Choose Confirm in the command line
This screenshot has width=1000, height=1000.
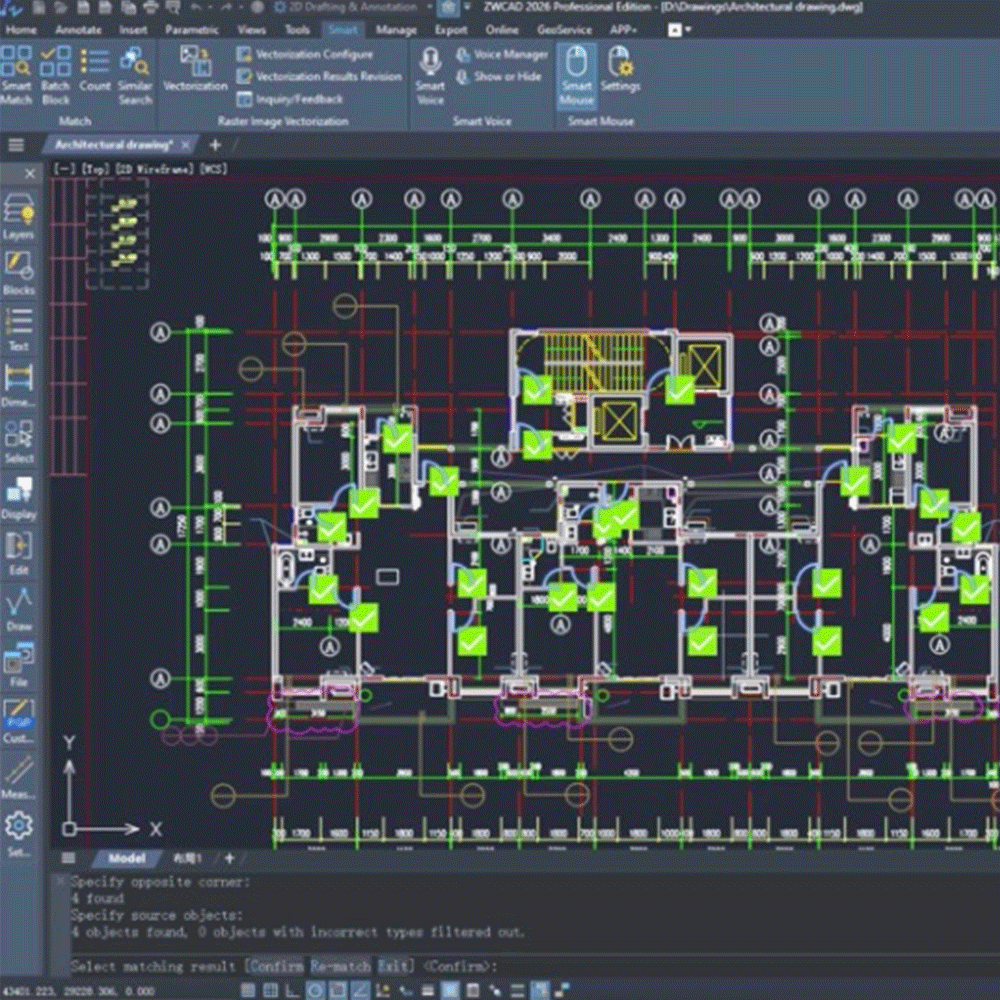pyautogui.click(x=276, y=966)
